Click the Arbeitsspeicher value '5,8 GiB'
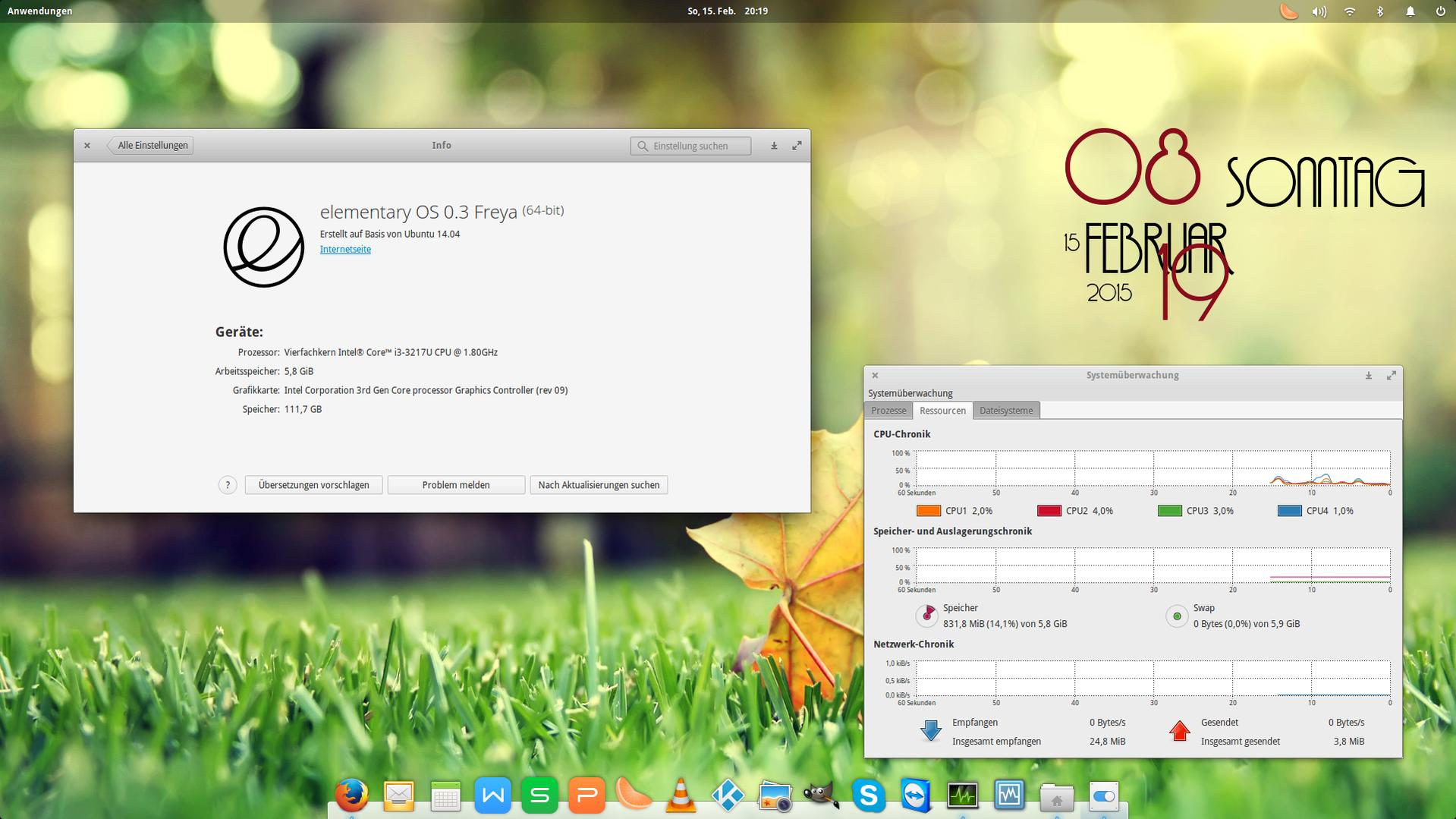The width and height of the screenshot is (1456, 819). click(x=299, y=371)
